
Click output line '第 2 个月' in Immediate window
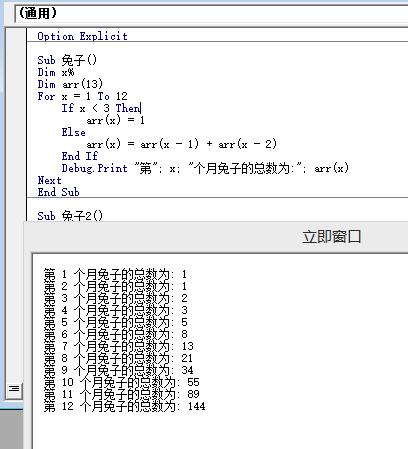[x=115, y=286]
